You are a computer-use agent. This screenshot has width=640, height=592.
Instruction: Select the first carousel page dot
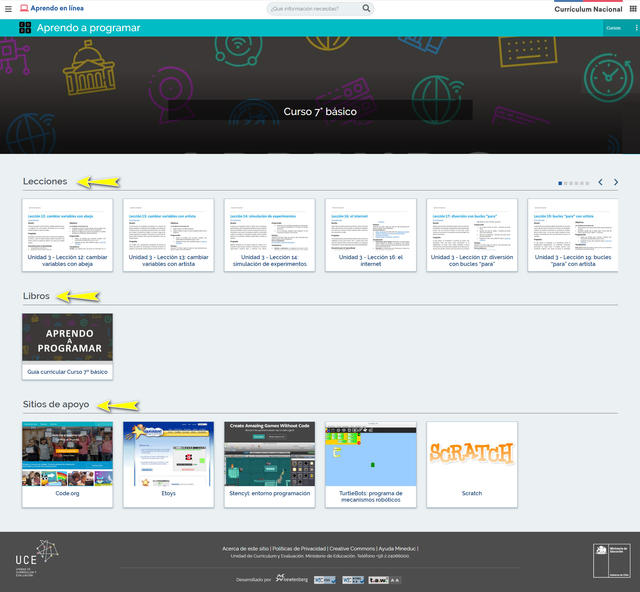(x=560, y=183)
